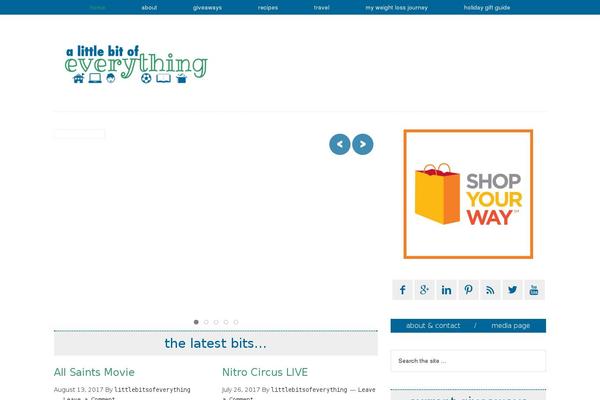600x400 pixels.
Task: Select the second slider pagination dot
Action: [206, 322]
